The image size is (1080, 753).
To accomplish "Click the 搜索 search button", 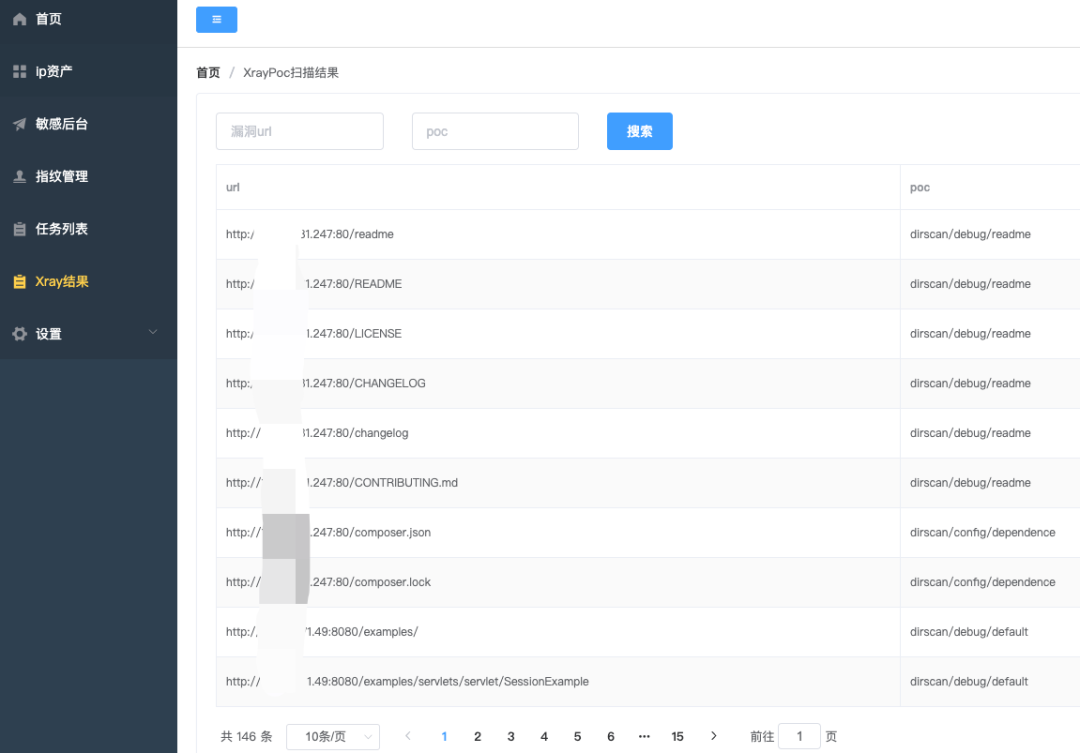I will (639, 131).
